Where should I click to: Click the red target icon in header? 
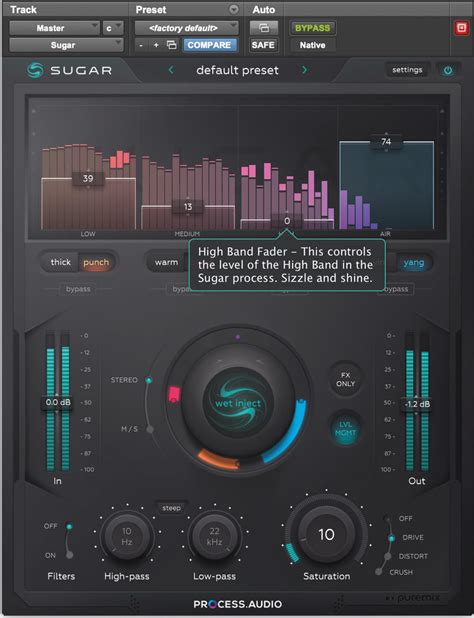461,28
